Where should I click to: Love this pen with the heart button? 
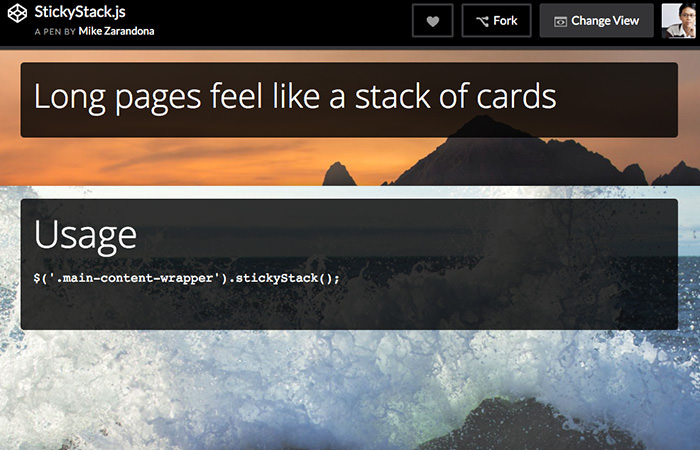point(433,21)
